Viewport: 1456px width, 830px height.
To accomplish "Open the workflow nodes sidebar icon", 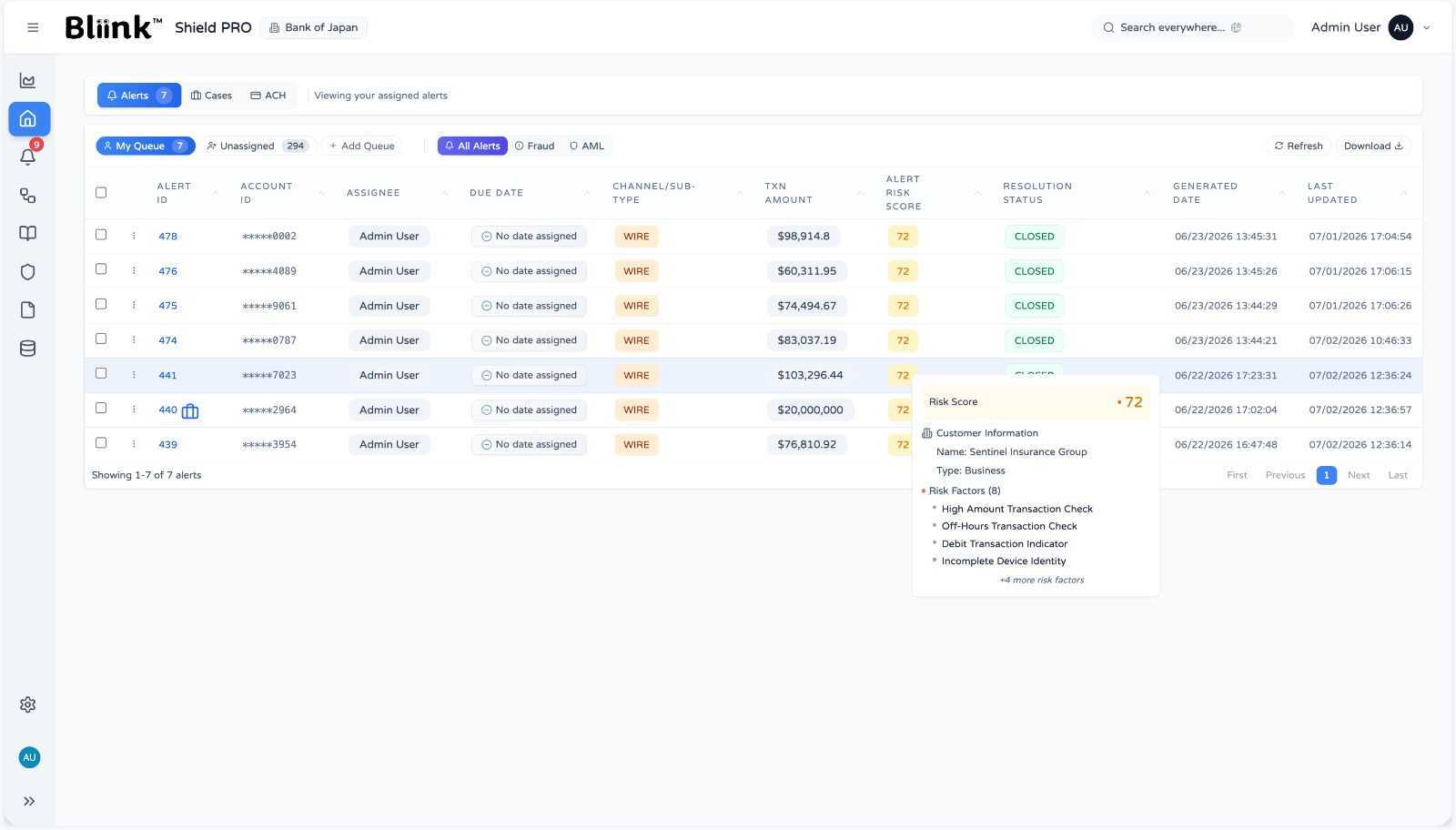I will click(x=28, y=196).
